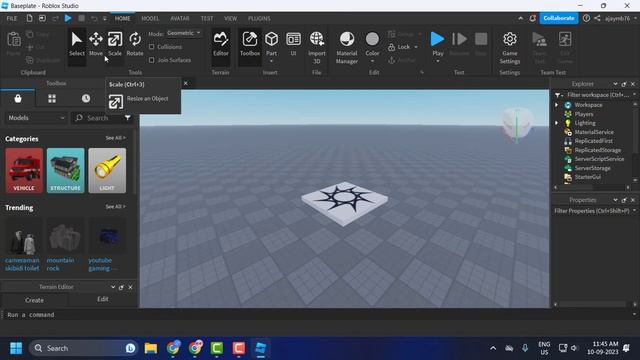Click the view orientation gizmo in viewport
640x360 pixels.
pyautogui.click(x=517, y=124)
